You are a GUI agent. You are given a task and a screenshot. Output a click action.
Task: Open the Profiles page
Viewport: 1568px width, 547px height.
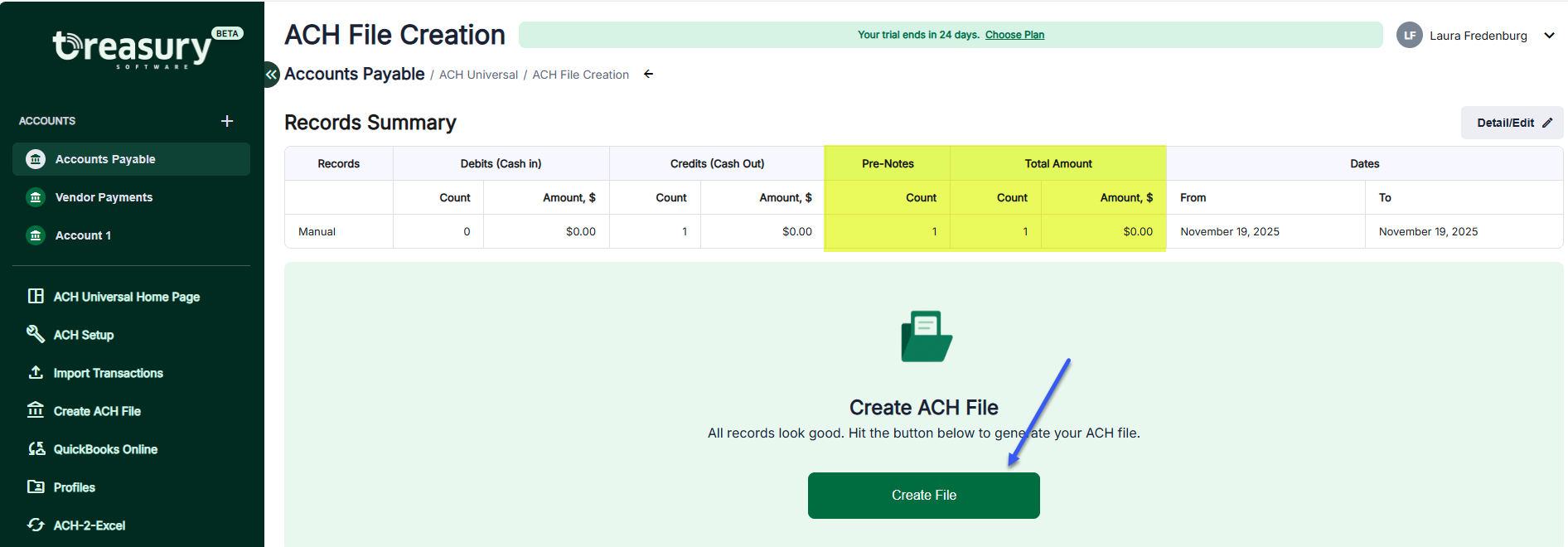coord(74,487)
